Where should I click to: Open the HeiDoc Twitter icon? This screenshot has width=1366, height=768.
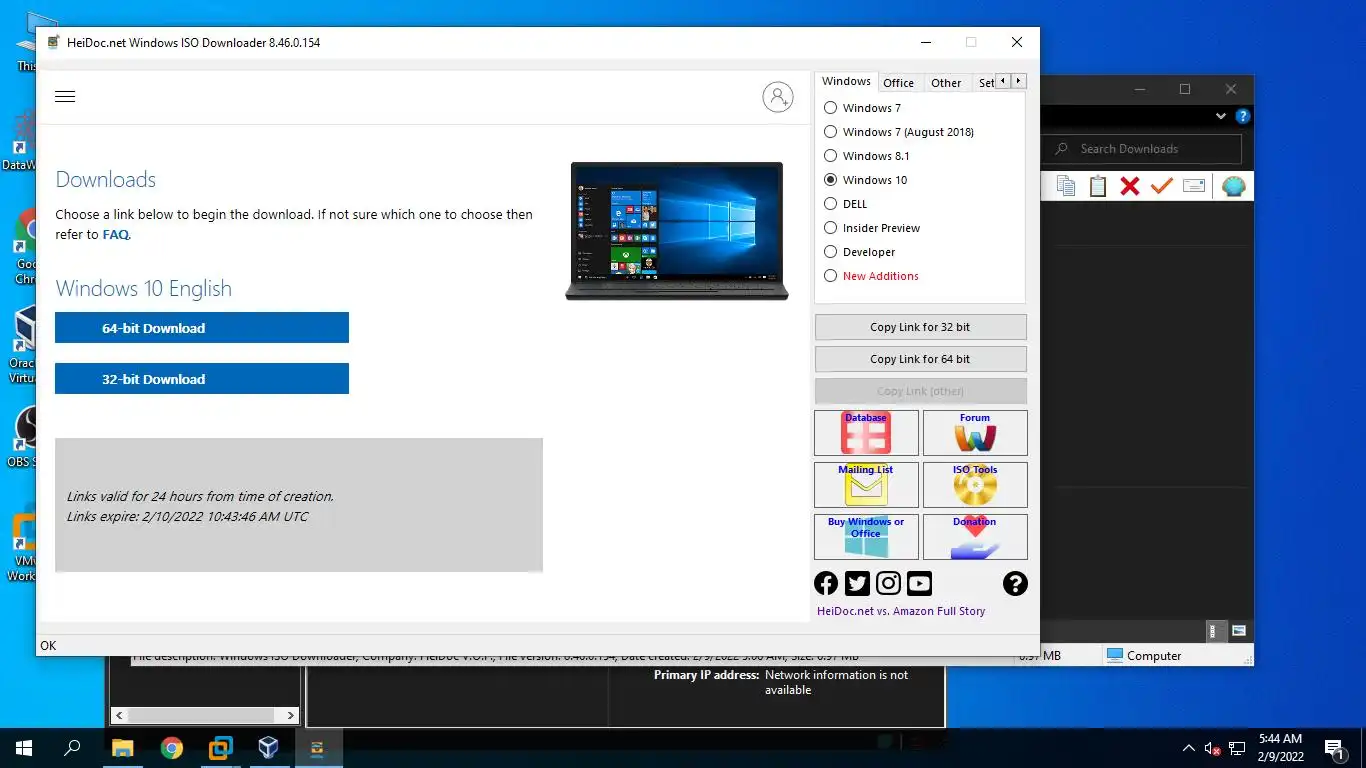coord(857,584)
